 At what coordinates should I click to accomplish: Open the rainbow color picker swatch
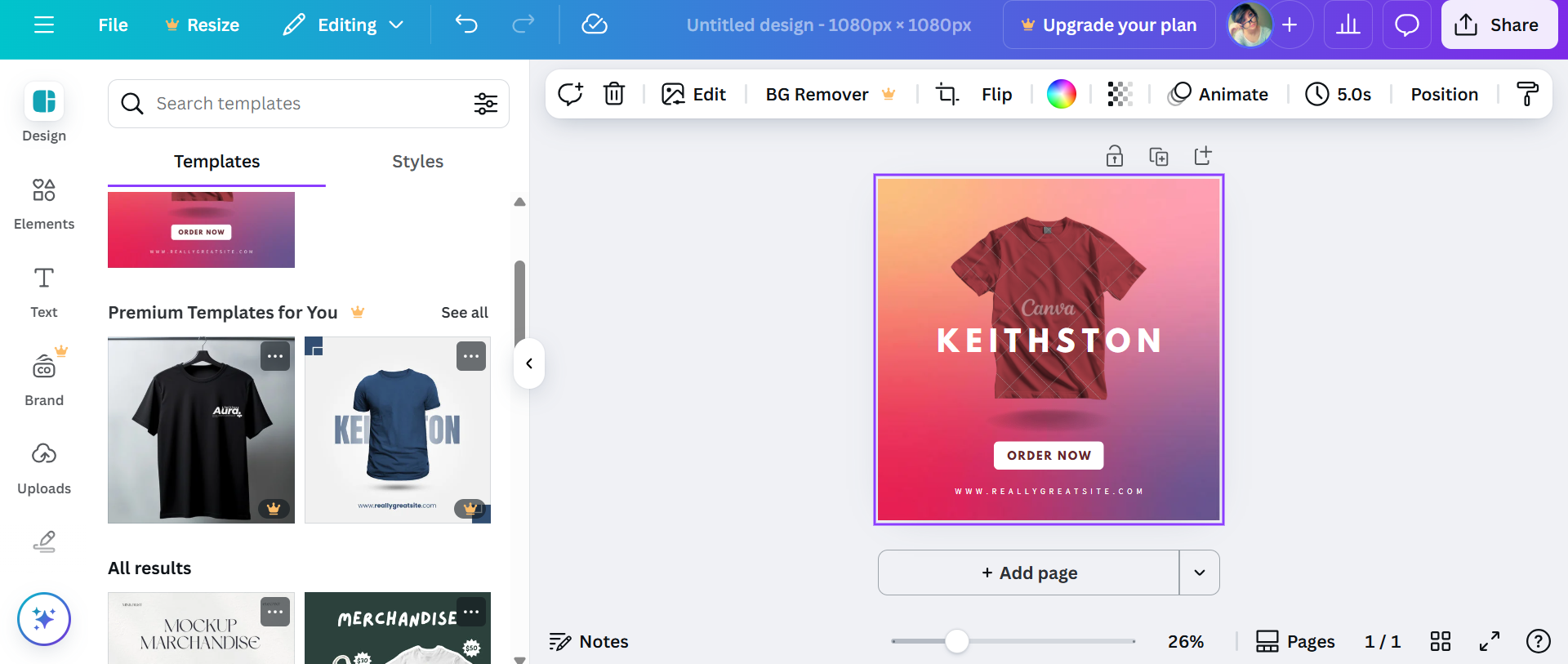[x=1062, y=94]
